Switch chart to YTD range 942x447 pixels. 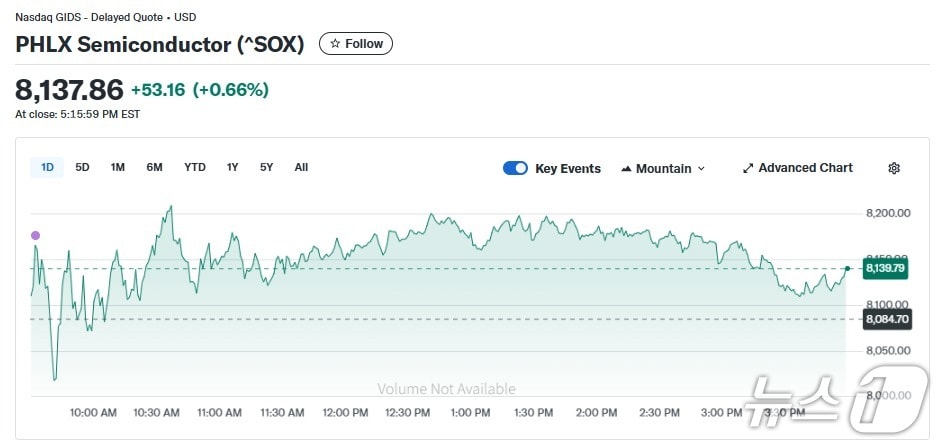(x=195, y=167)
